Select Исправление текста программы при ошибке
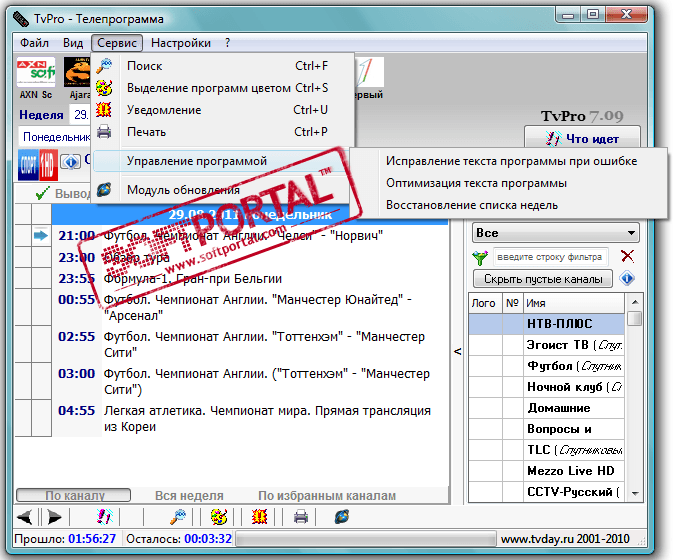The width and height of the screenshot is (676, 560). click(x=511, y=161)
